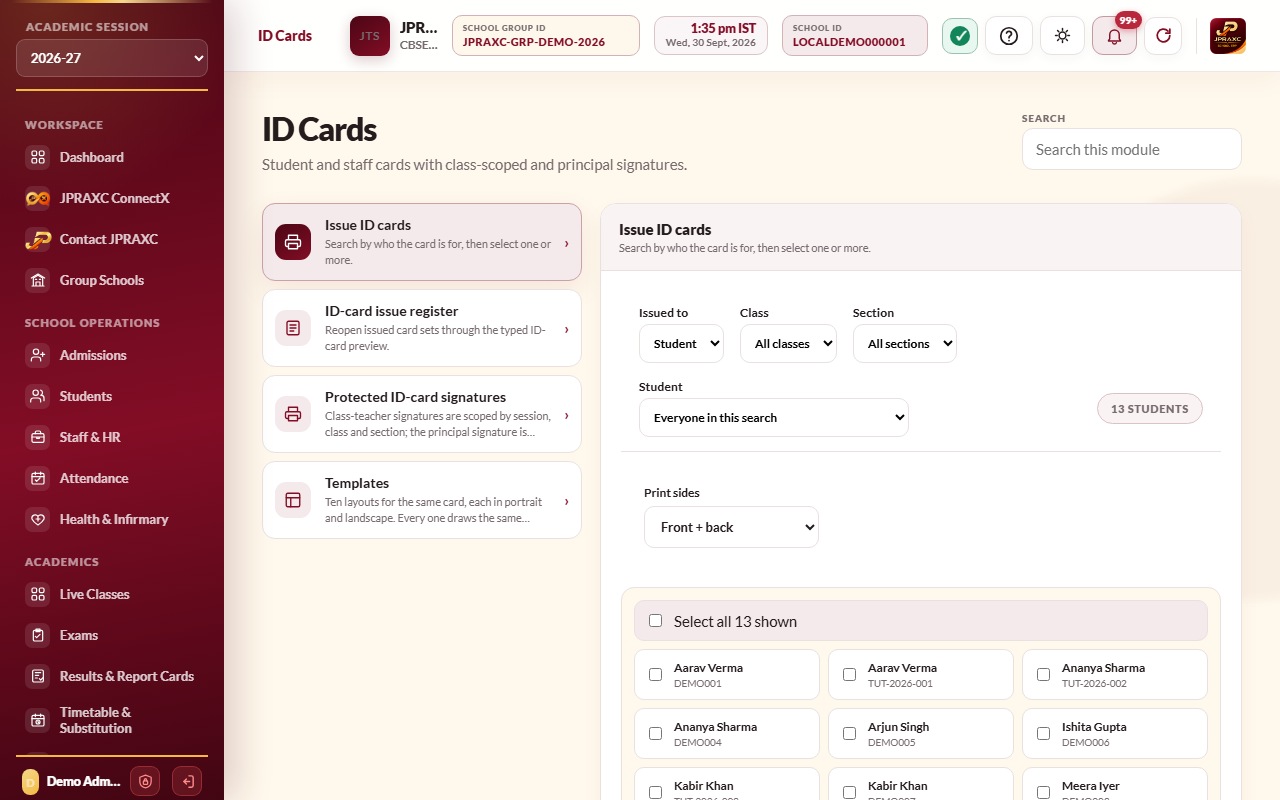Open Live Classes in the sidebar
This screenshot has height=800, width=1280.
coord(112,594)
